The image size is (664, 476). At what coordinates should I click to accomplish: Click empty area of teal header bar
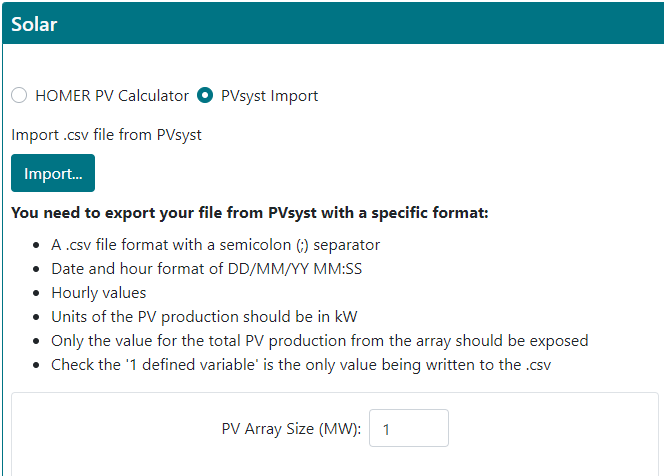[400, 24]
